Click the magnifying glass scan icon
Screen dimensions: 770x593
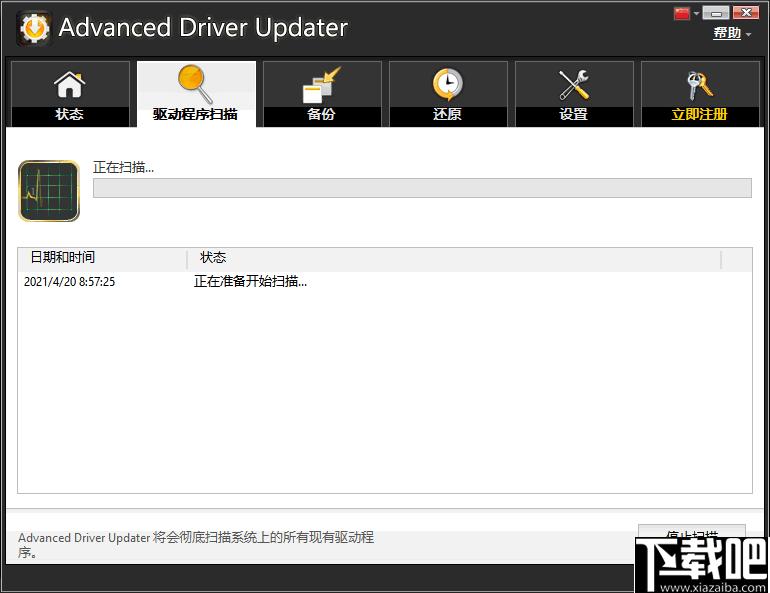(x=195, y=83)
